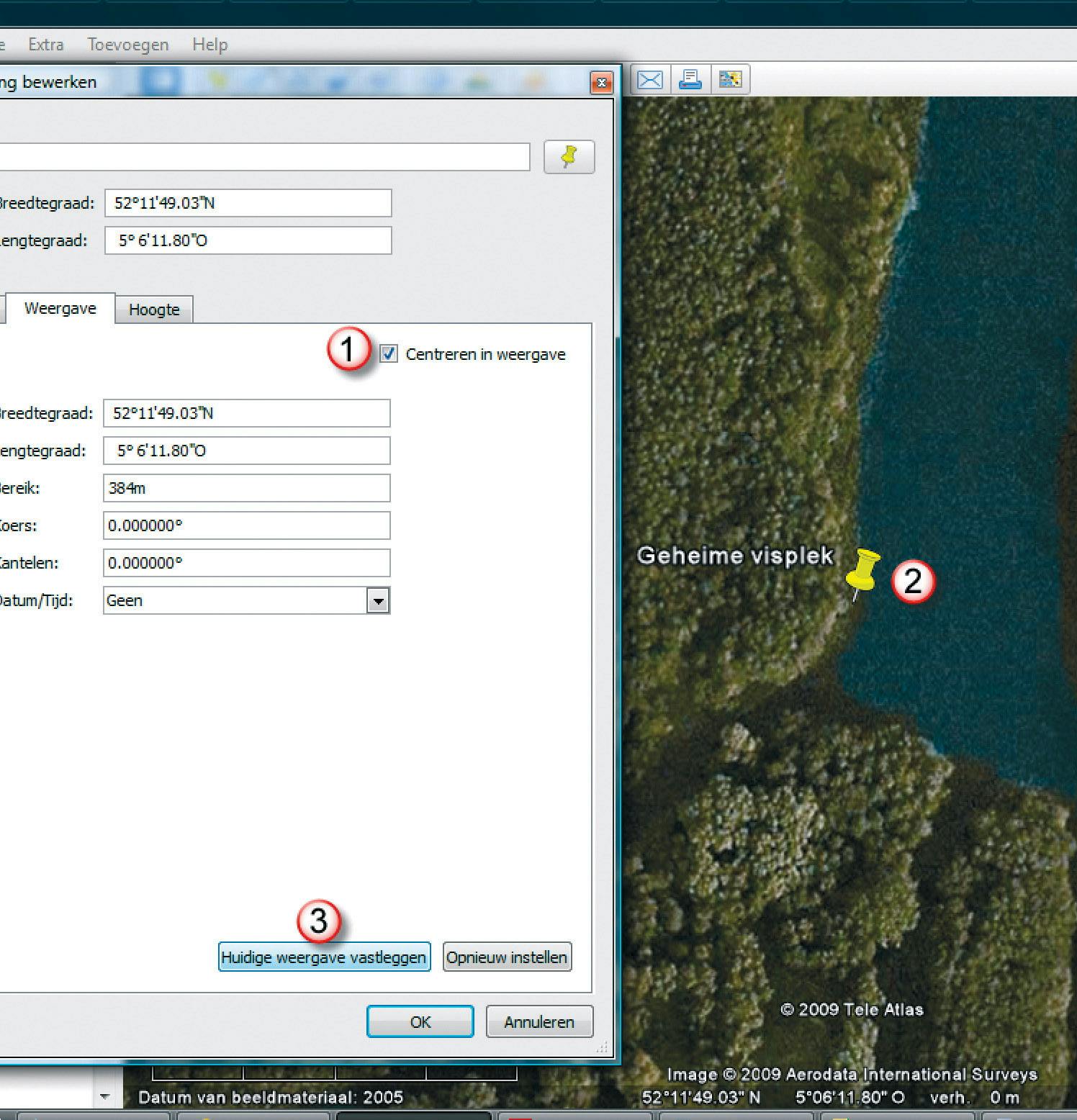Click the upper Breedtegraad field above the tabs
Screen dimensions: 1077x1120
[x=248, y=203]
